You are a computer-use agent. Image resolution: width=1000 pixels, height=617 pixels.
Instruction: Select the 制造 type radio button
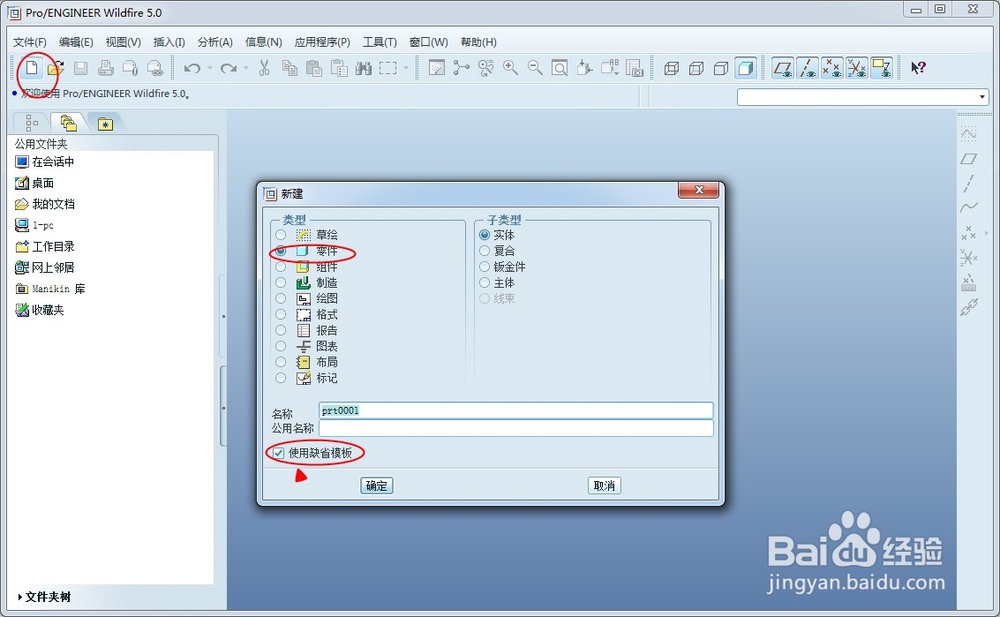[281, 283]
